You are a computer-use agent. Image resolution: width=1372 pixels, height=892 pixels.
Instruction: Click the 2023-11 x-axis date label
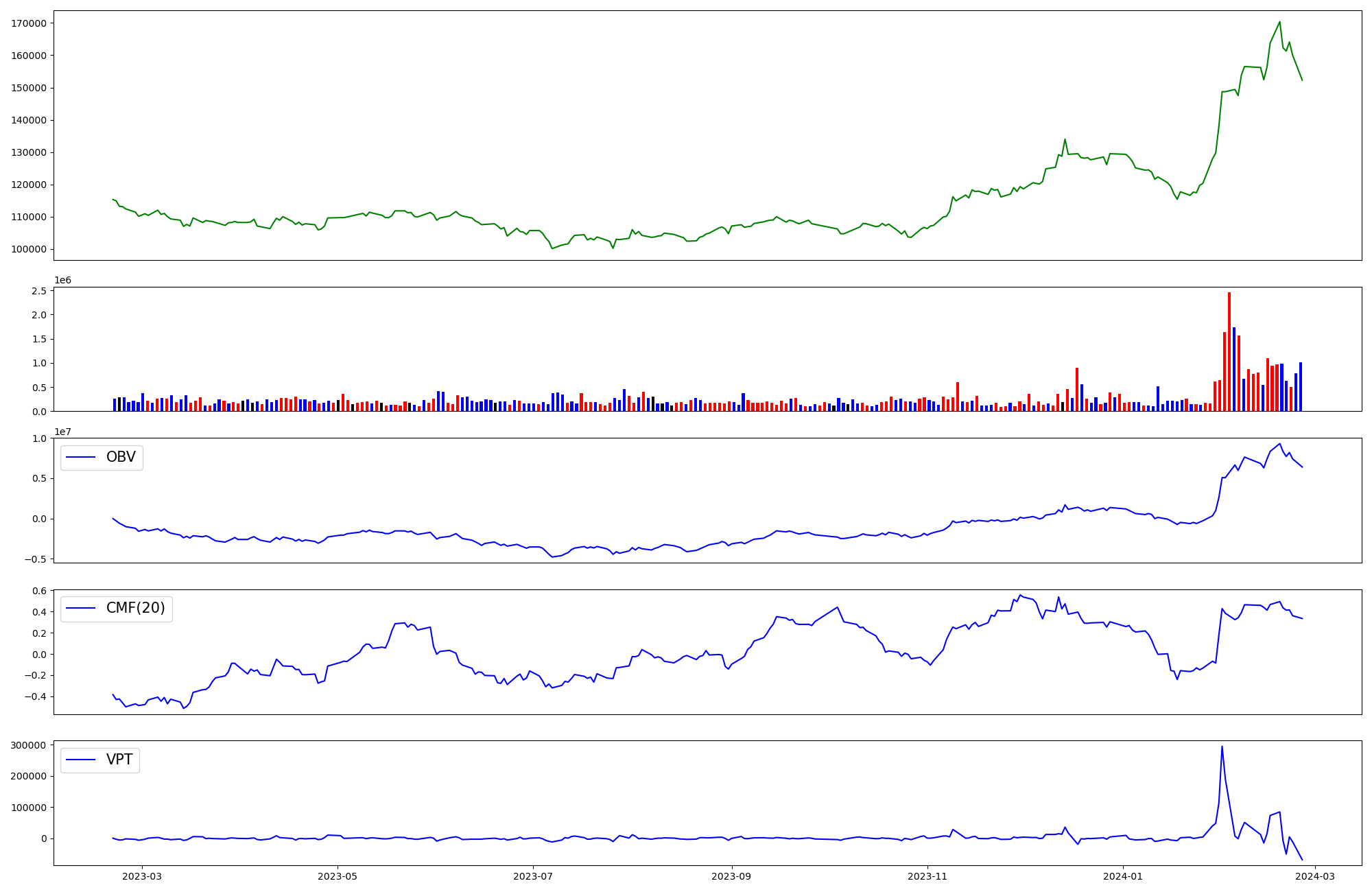click(927, 876)
